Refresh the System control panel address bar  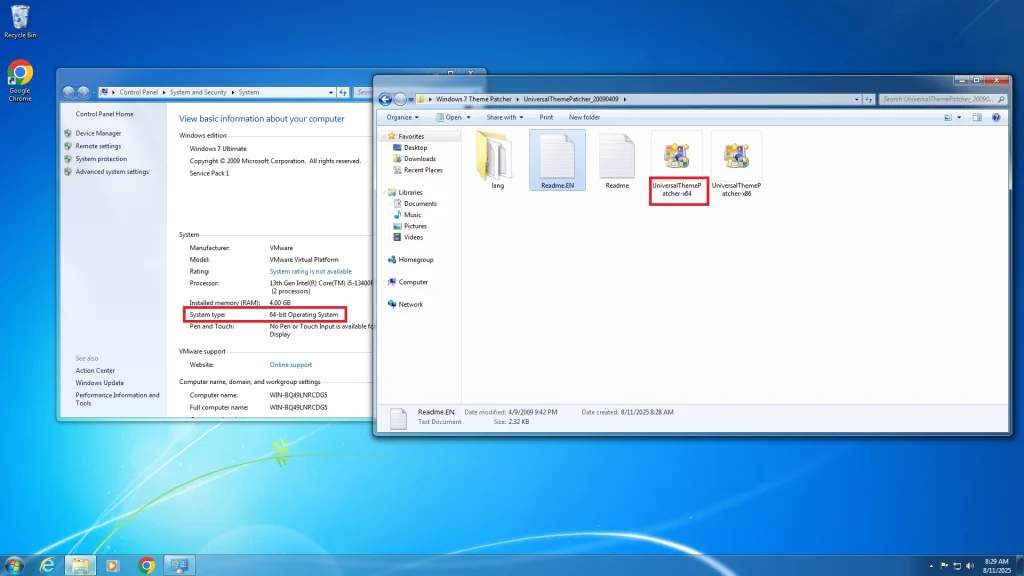tap(343, 92)
